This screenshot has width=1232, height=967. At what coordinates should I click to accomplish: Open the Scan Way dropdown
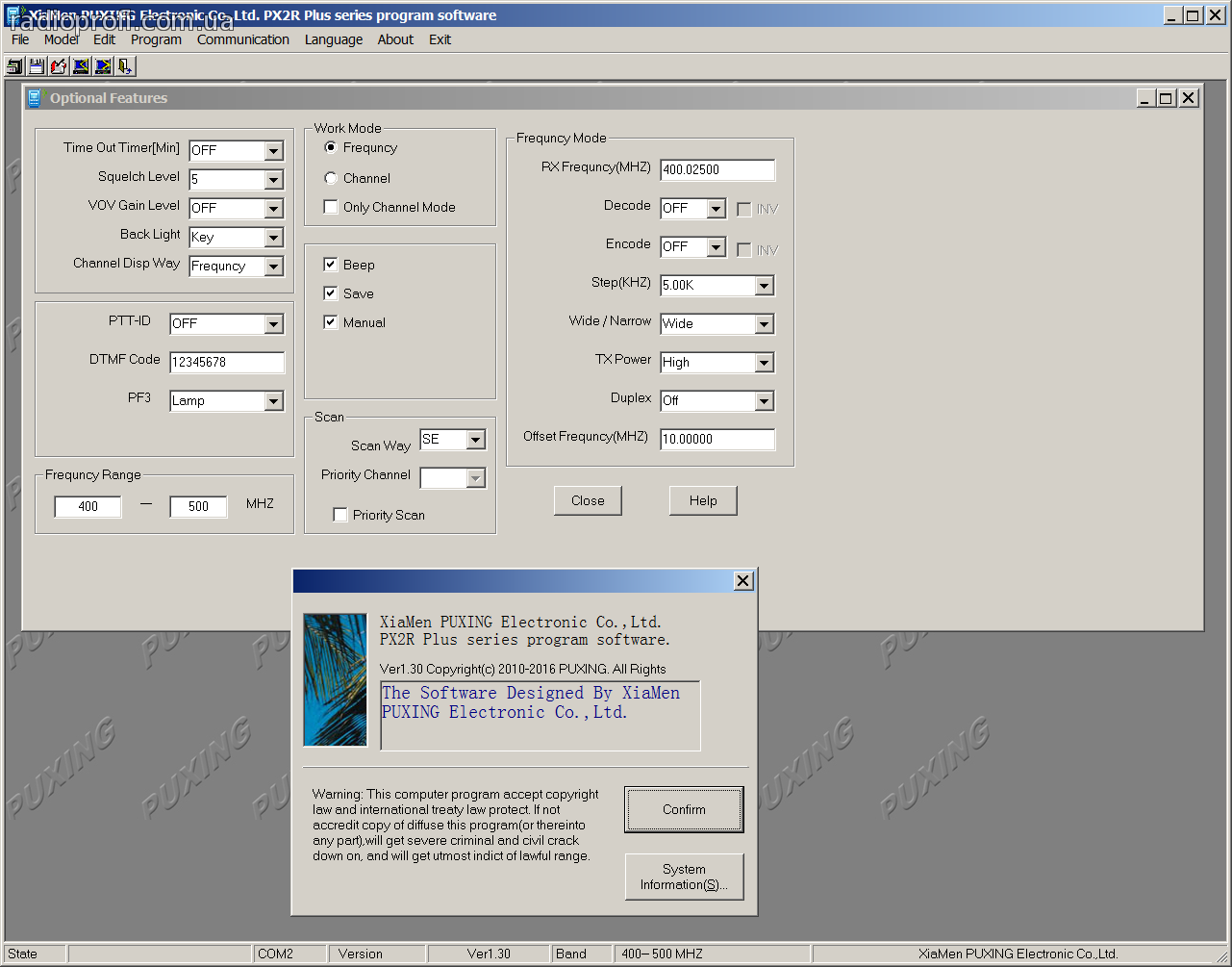pos(476,440)
